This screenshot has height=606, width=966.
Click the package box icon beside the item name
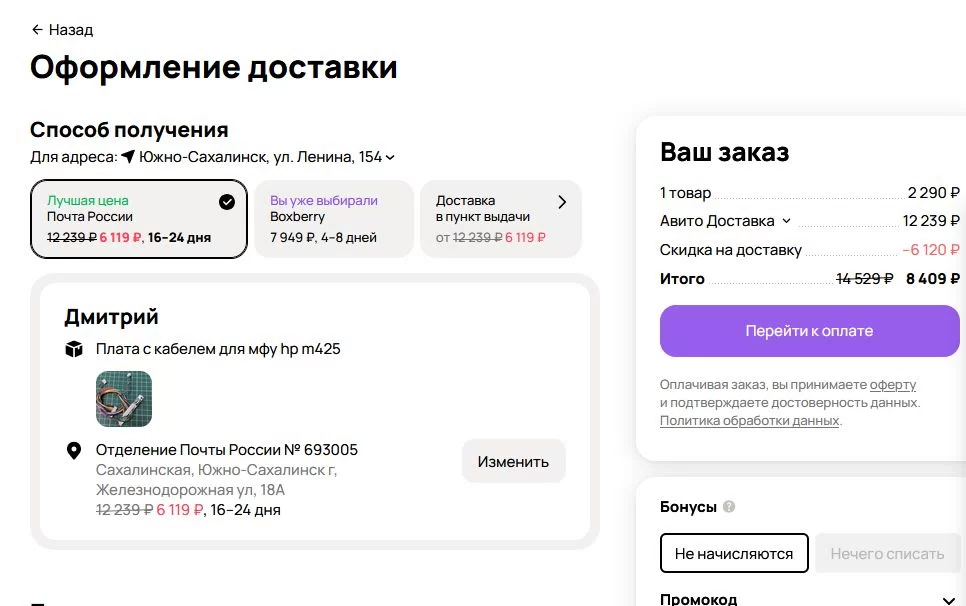(73, 349)
